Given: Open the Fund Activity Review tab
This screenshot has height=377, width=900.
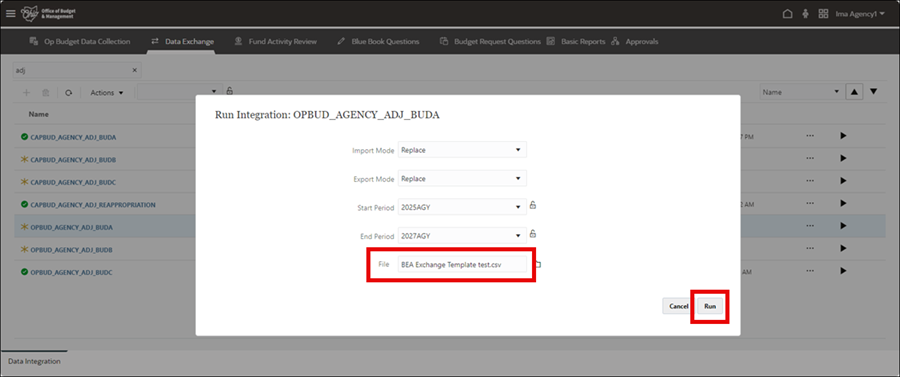Looking at the screenshot, I should (276, 41).
